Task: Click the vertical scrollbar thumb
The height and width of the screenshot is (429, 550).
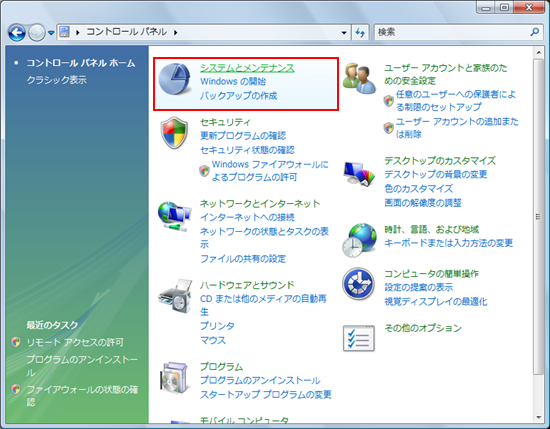Action: (x=538, y=216)
